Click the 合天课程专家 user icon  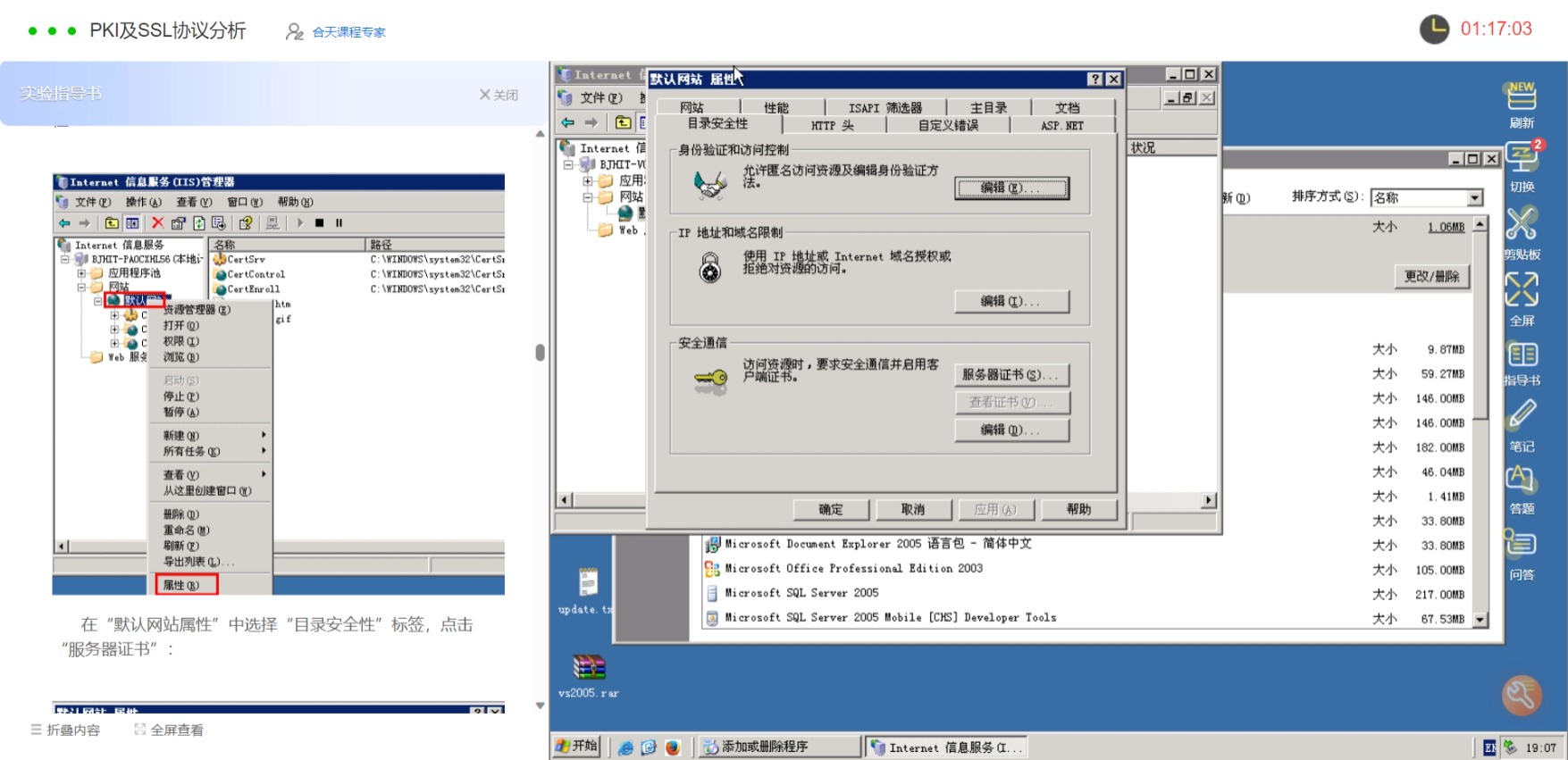[x=294, y=31]
